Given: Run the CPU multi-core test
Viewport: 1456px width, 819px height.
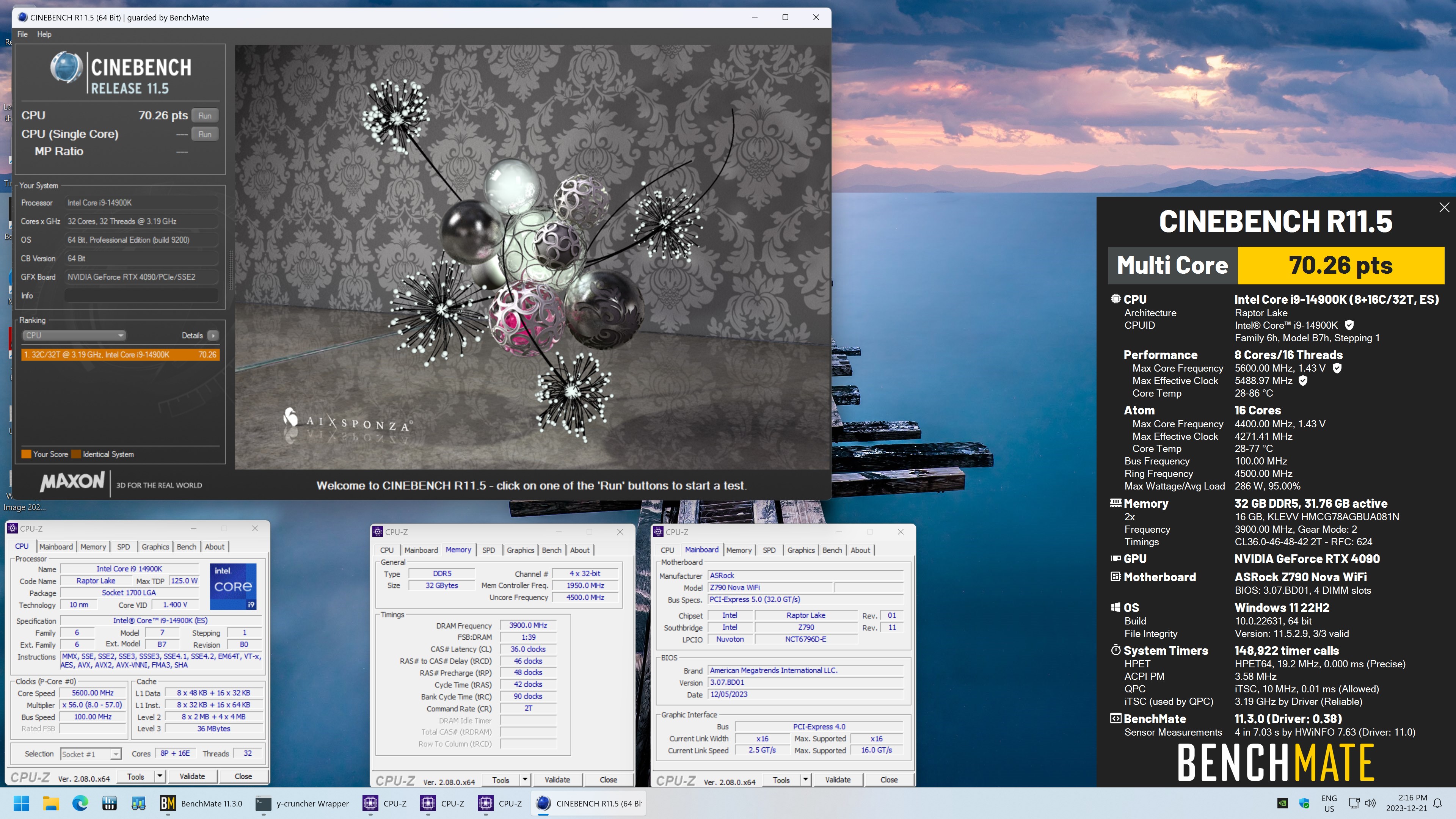Looking at the screenshot, I should [x=205, y=115].
